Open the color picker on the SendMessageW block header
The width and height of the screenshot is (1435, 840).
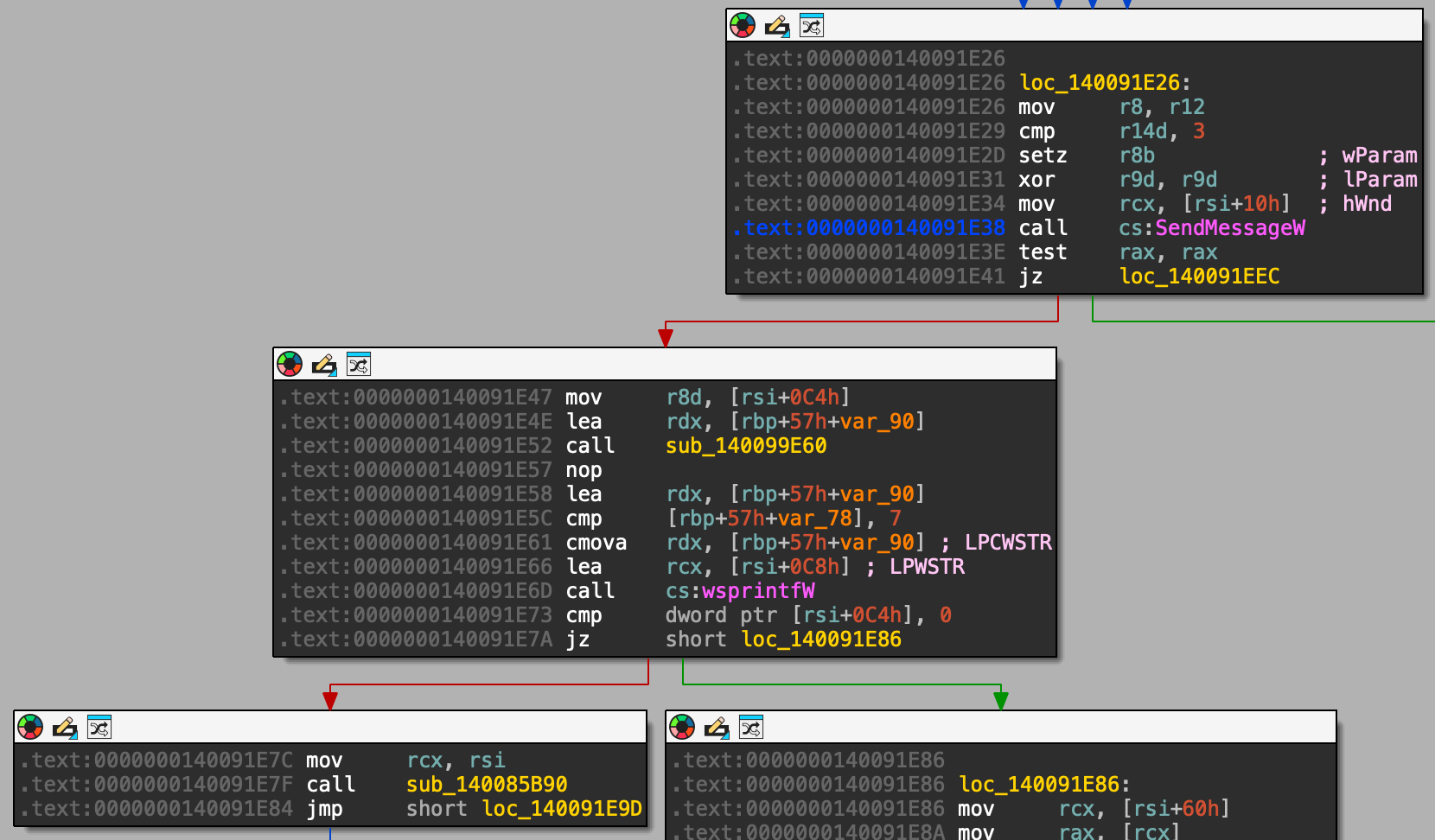pos(741,25)
